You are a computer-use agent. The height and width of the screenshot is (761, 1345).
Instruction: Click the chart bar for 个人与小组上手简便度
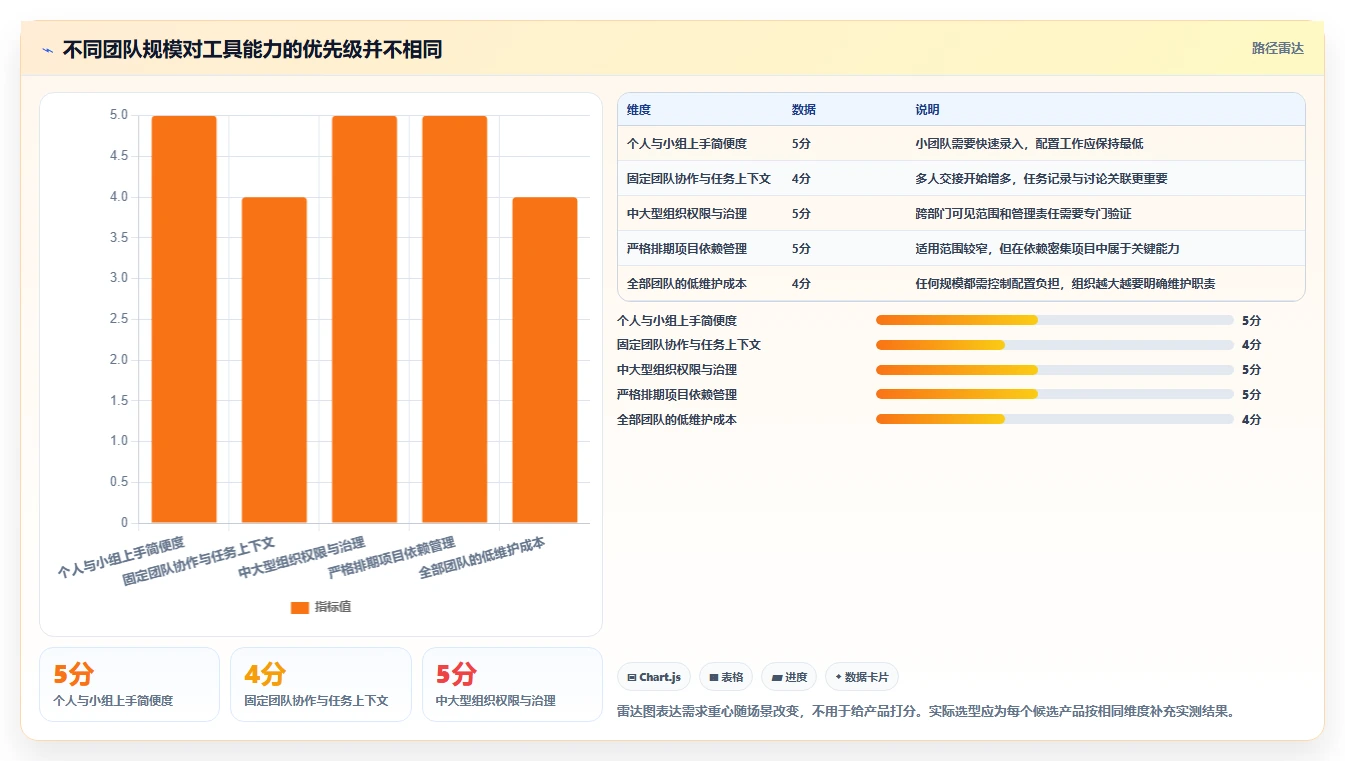tap(184, 319)
